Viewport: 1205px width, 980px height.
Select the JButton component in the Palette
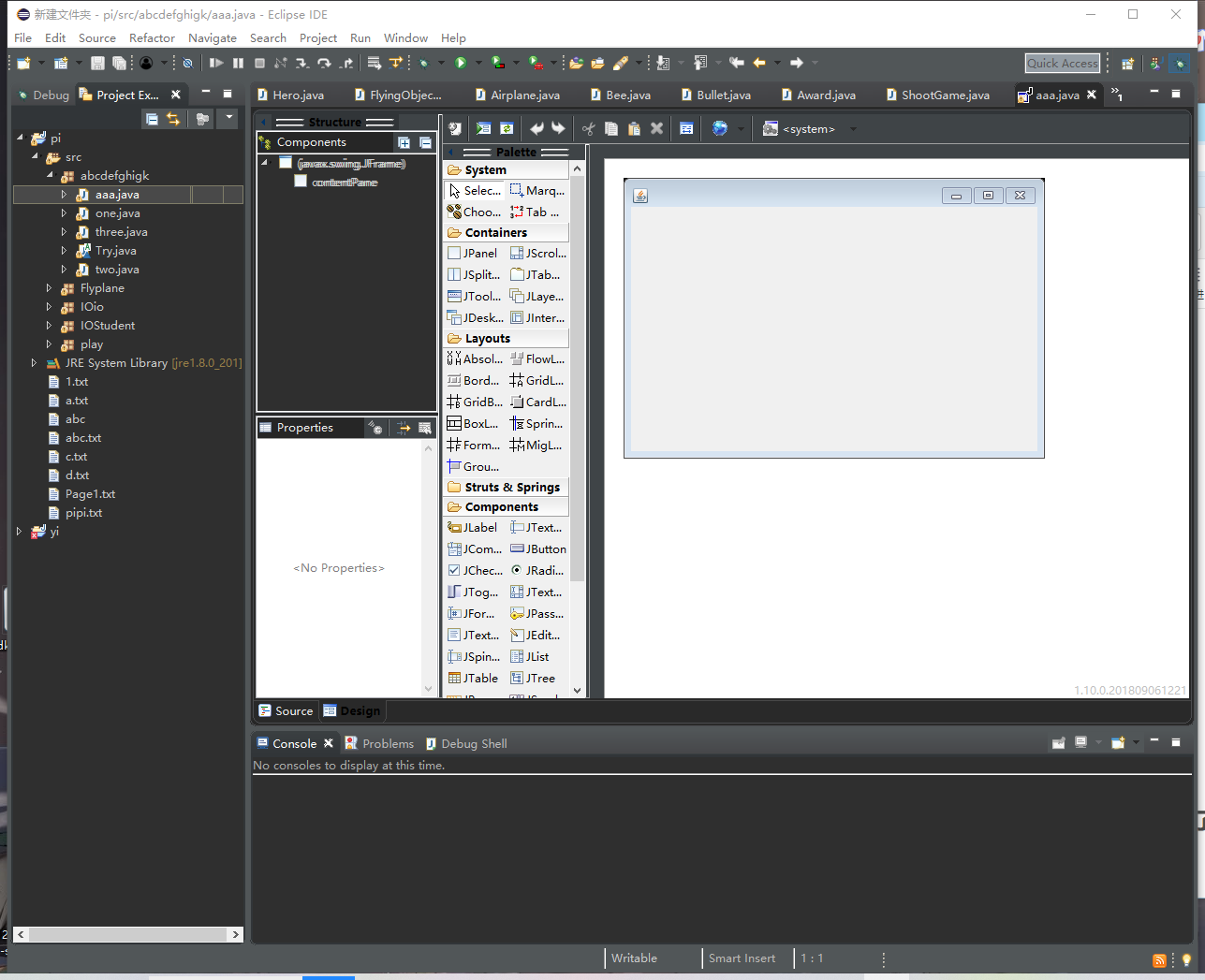click(538, 549)
